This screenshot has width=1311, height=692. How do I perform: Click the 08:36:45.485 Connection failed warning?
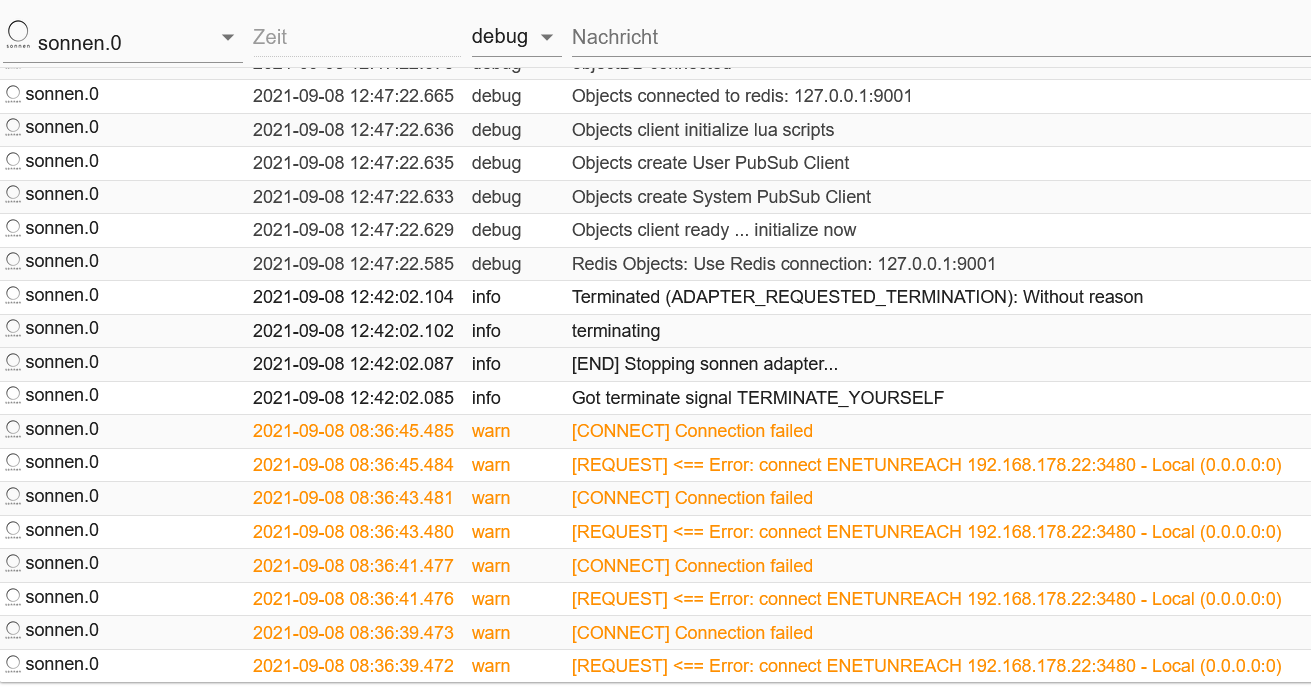pos(692,431)
